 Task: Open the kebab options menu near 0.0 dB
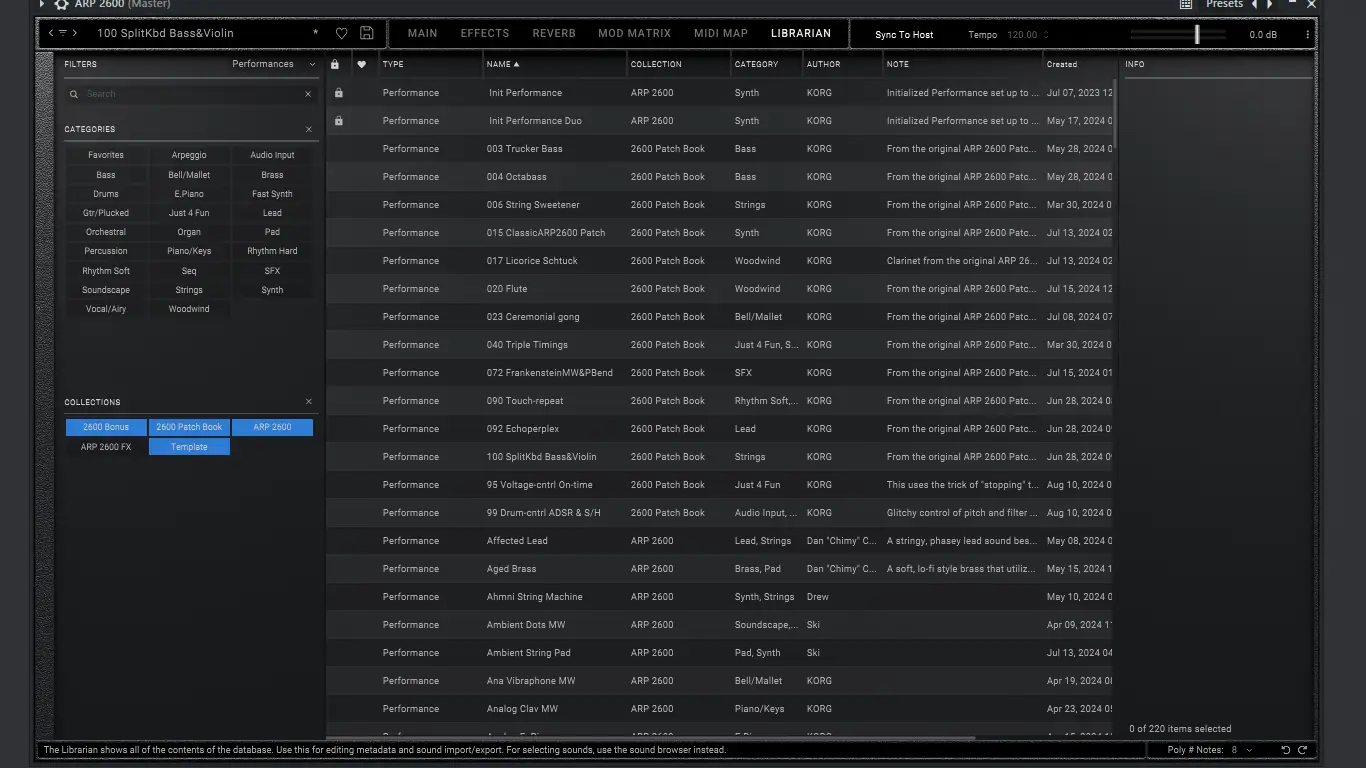pos(1307,35)
